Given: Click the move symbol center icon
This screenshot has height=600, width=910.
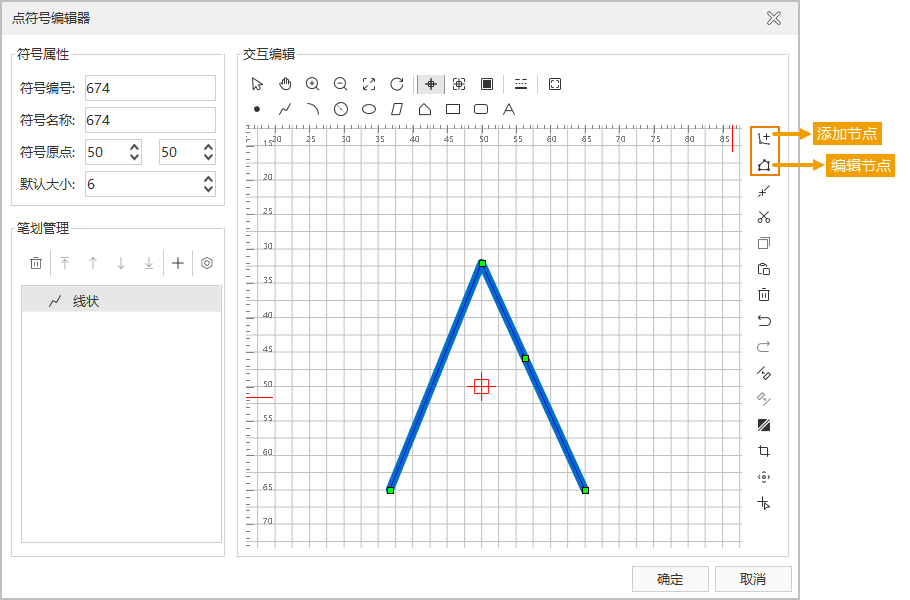Looking at the screenshot, I should 764,477.
